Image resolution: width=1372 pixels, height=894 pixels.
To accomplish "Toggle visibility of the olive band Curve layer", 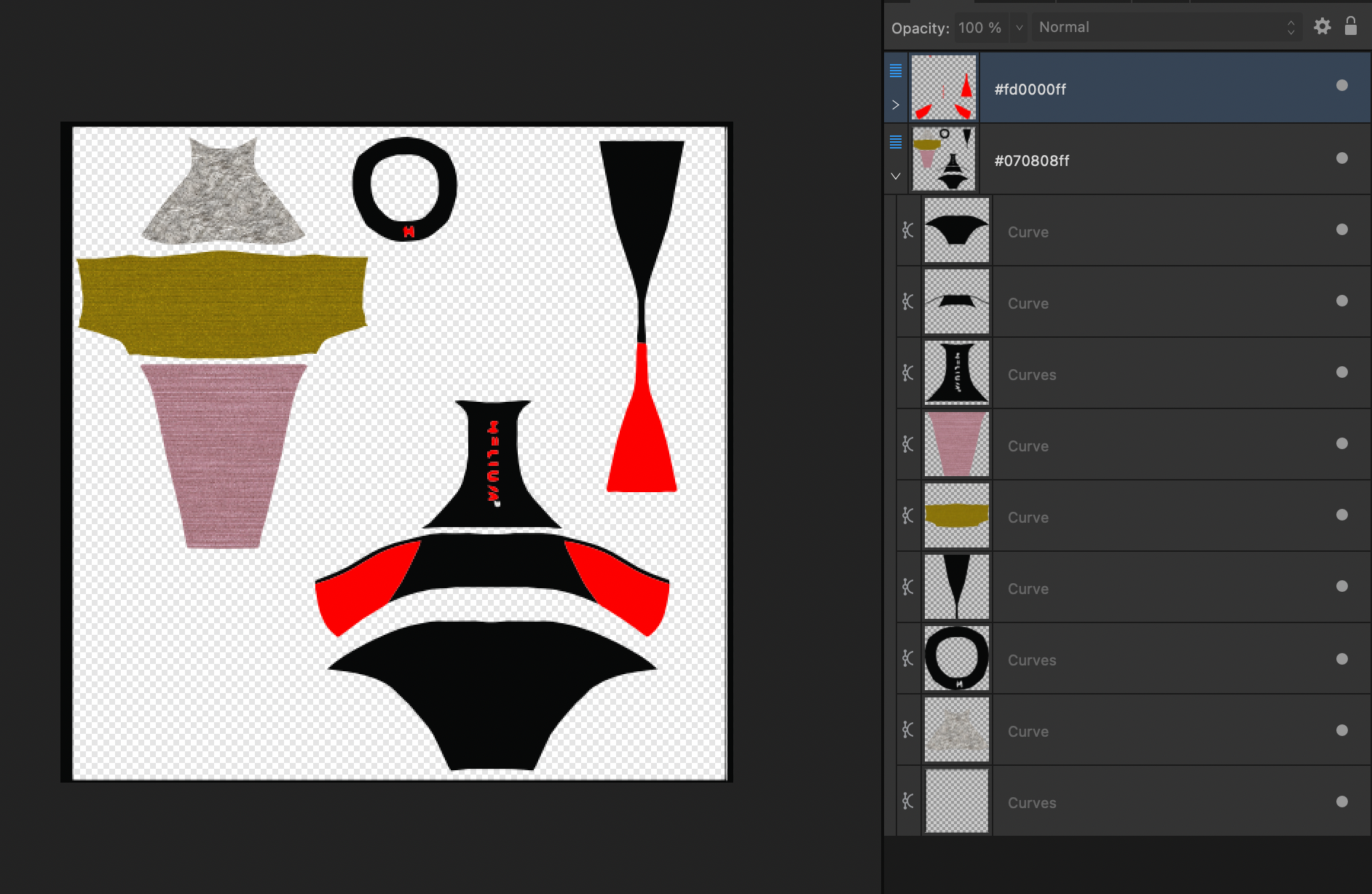I will click(1342, 515).
